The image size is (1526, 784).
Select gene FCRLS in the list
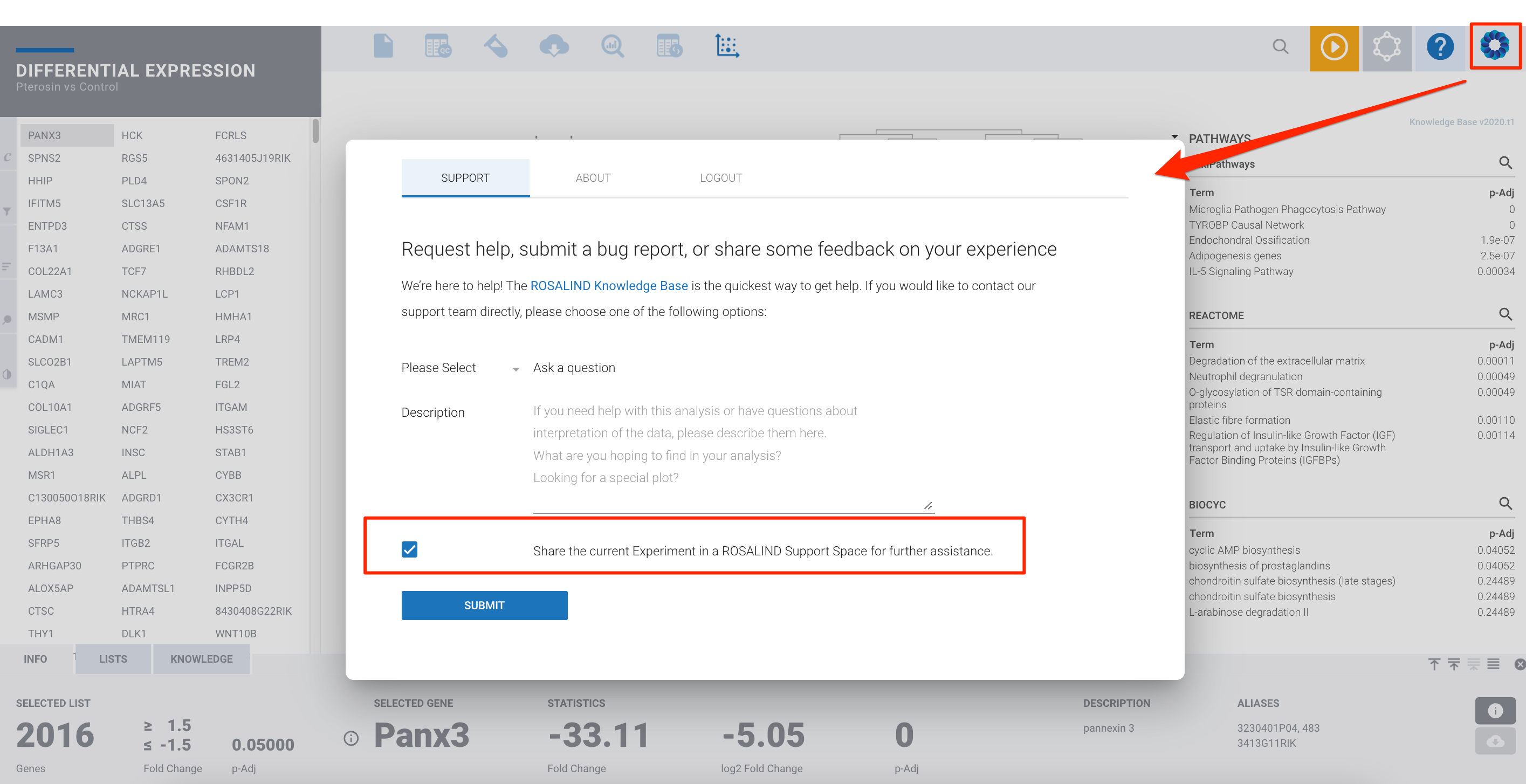230,135
